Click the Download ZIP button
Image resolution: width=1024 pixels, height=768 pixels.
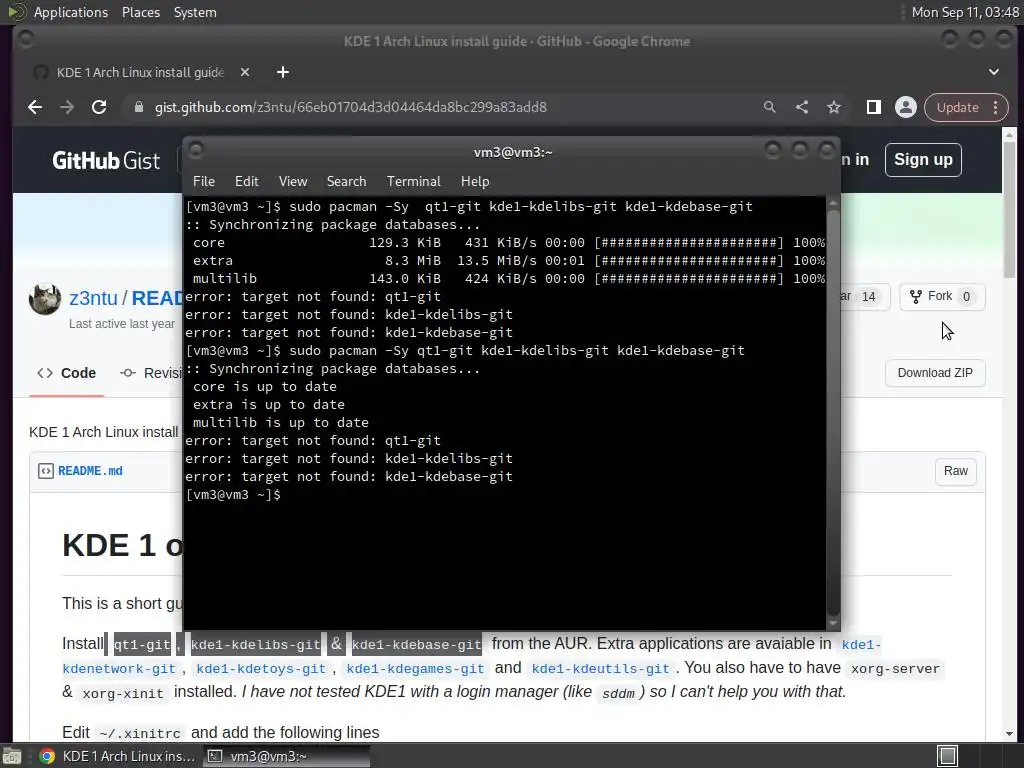tap(935, 373)
